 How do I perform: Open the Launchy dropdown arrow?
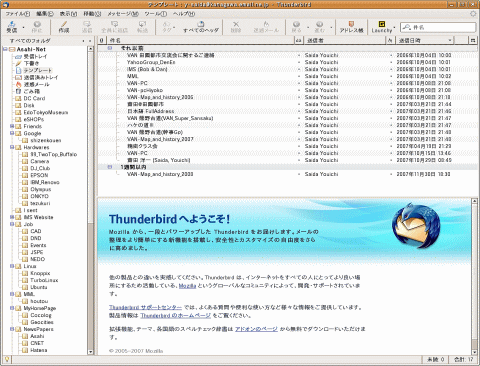point(394,28)
